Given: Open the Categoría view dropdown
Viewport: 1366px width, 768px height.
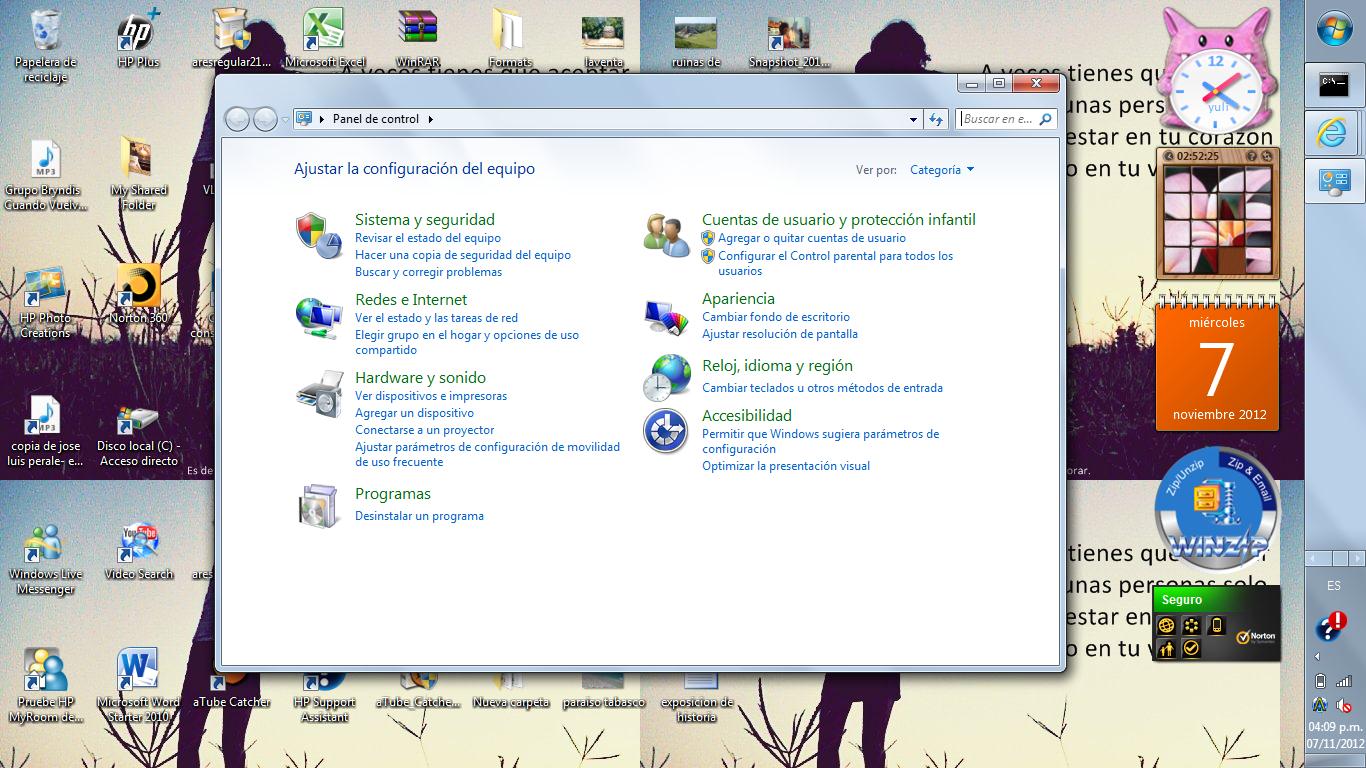Looking at the screenshot, I should click(x=940, y=170).
